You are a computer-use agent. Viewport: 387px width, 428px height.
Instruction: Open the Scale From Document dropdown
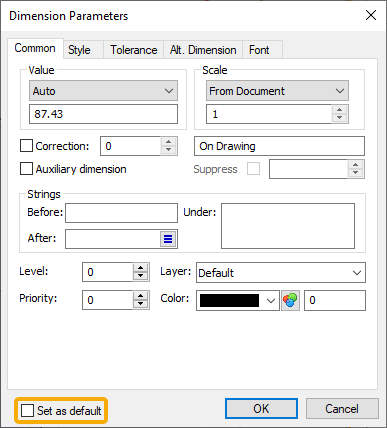277,91
